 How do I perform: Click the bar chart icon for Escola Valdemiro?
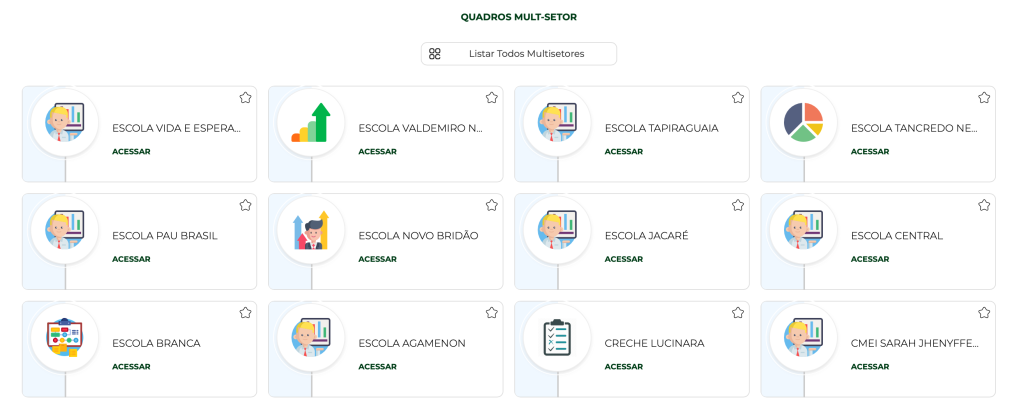311,123
